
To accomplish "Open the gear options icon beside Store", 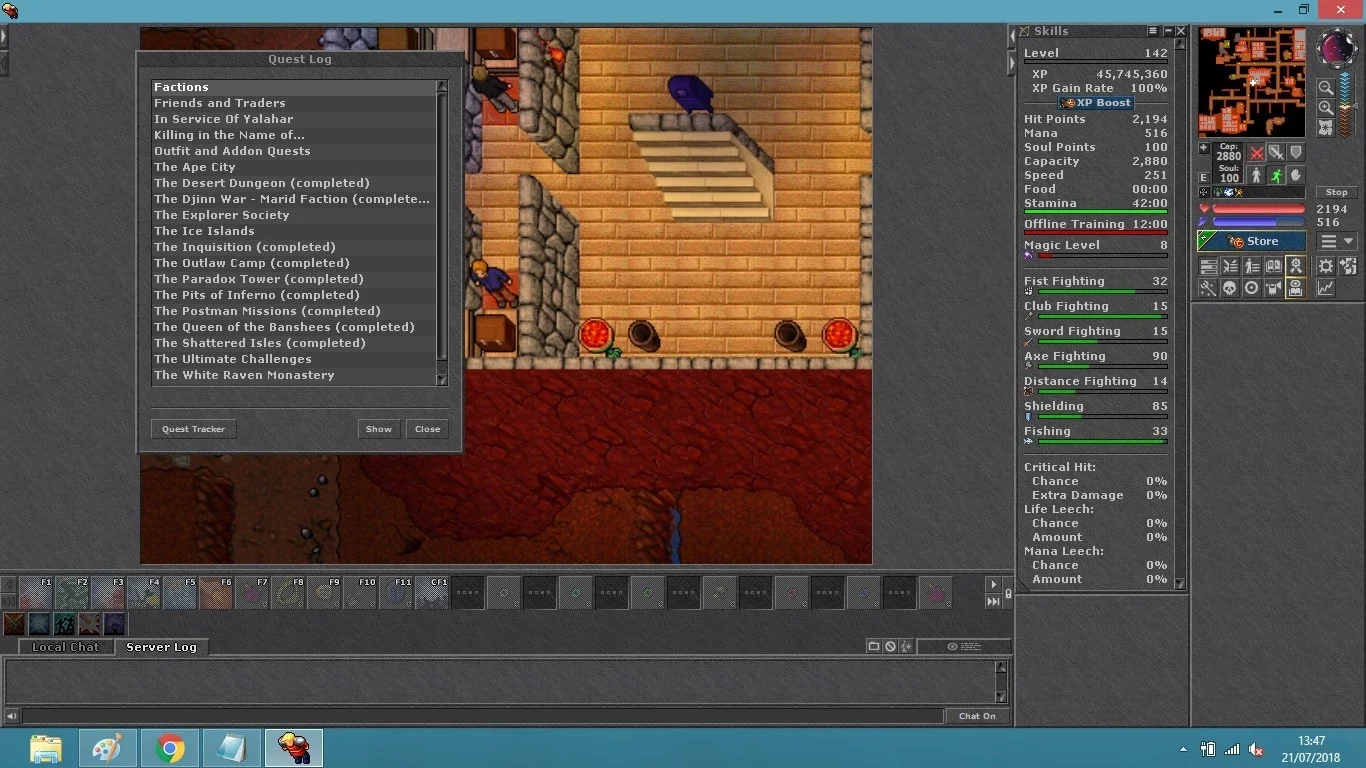I will coord(1326,266).
